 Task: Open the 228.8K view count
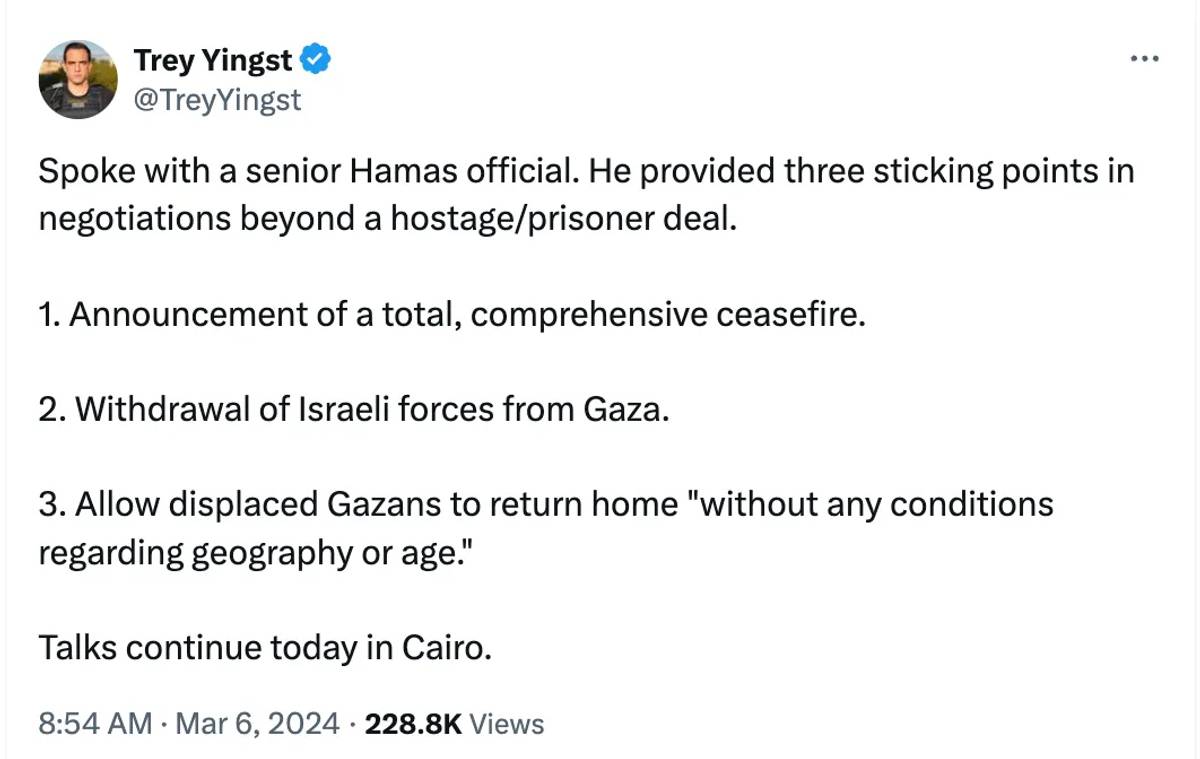click(413, 723)
